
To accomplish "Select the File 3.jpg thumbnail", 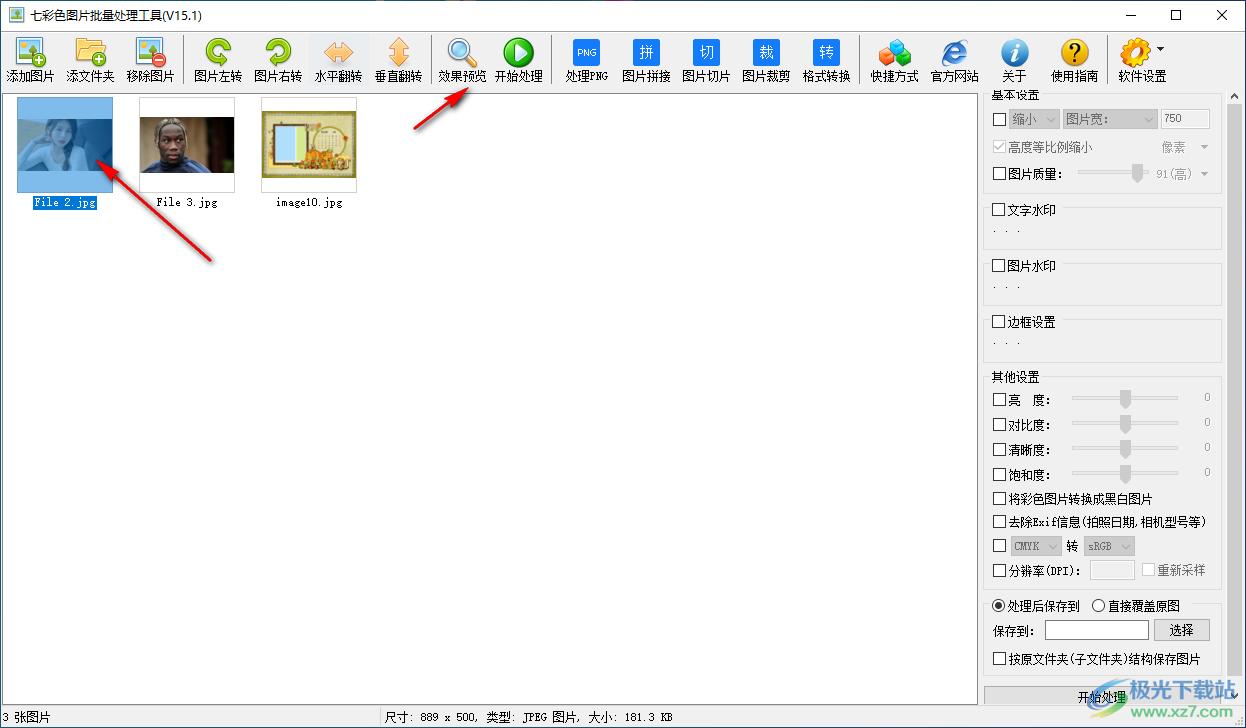I will pos(187,146).
